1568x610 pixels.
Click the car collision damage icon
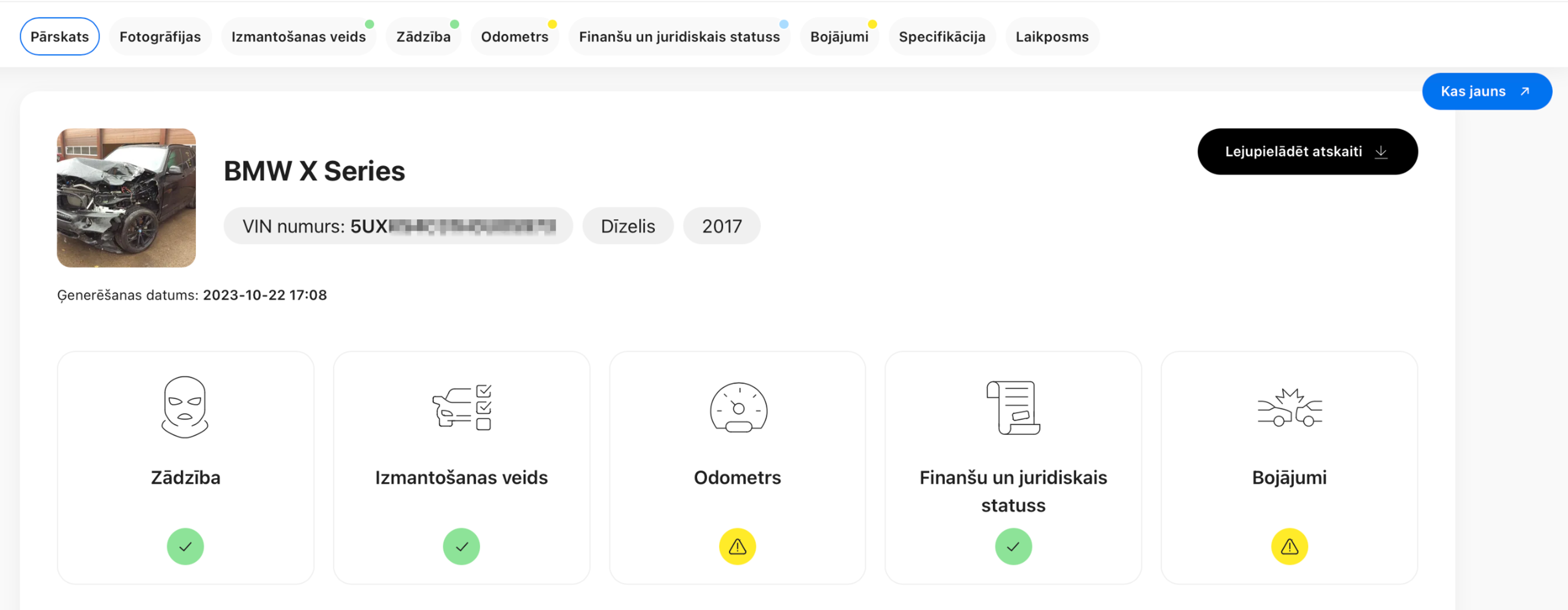(x=1289, y=407)
